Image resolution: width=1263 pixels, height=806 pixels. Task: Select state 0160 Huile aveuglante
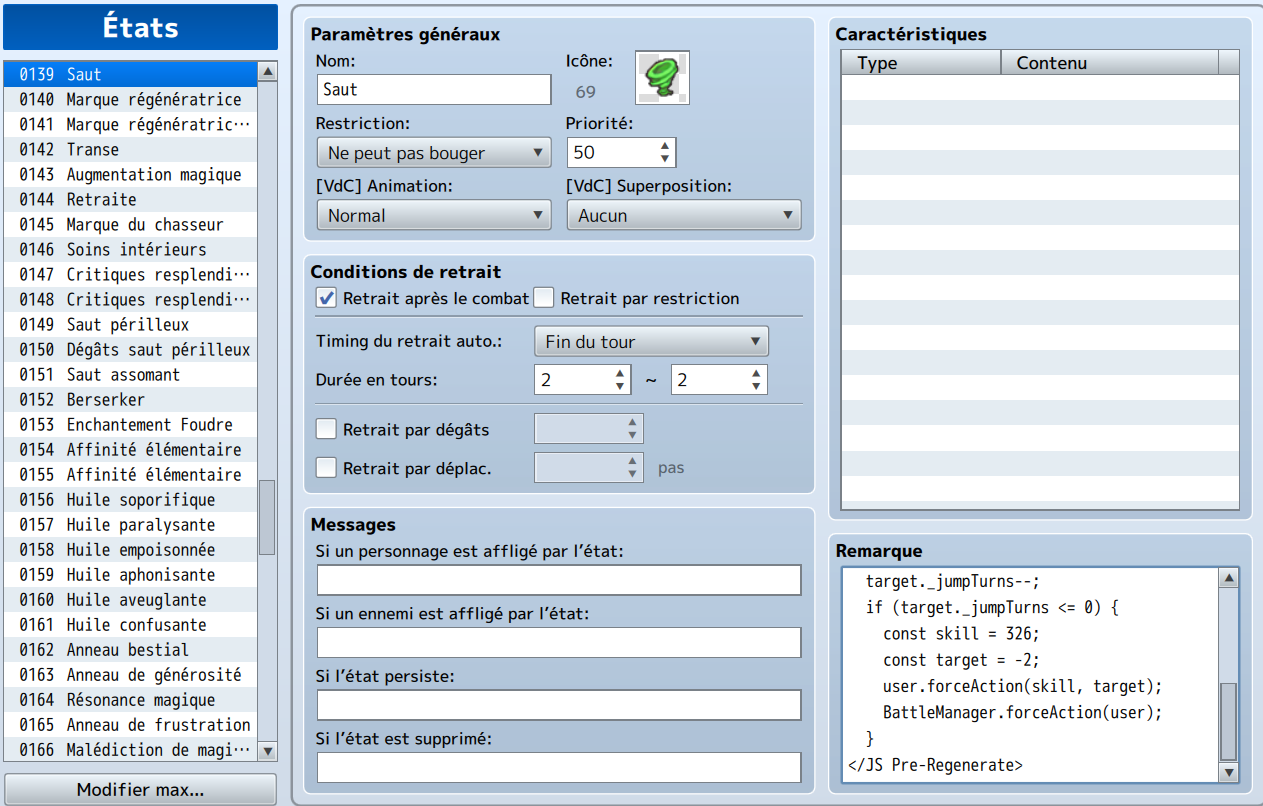point(130,599)
